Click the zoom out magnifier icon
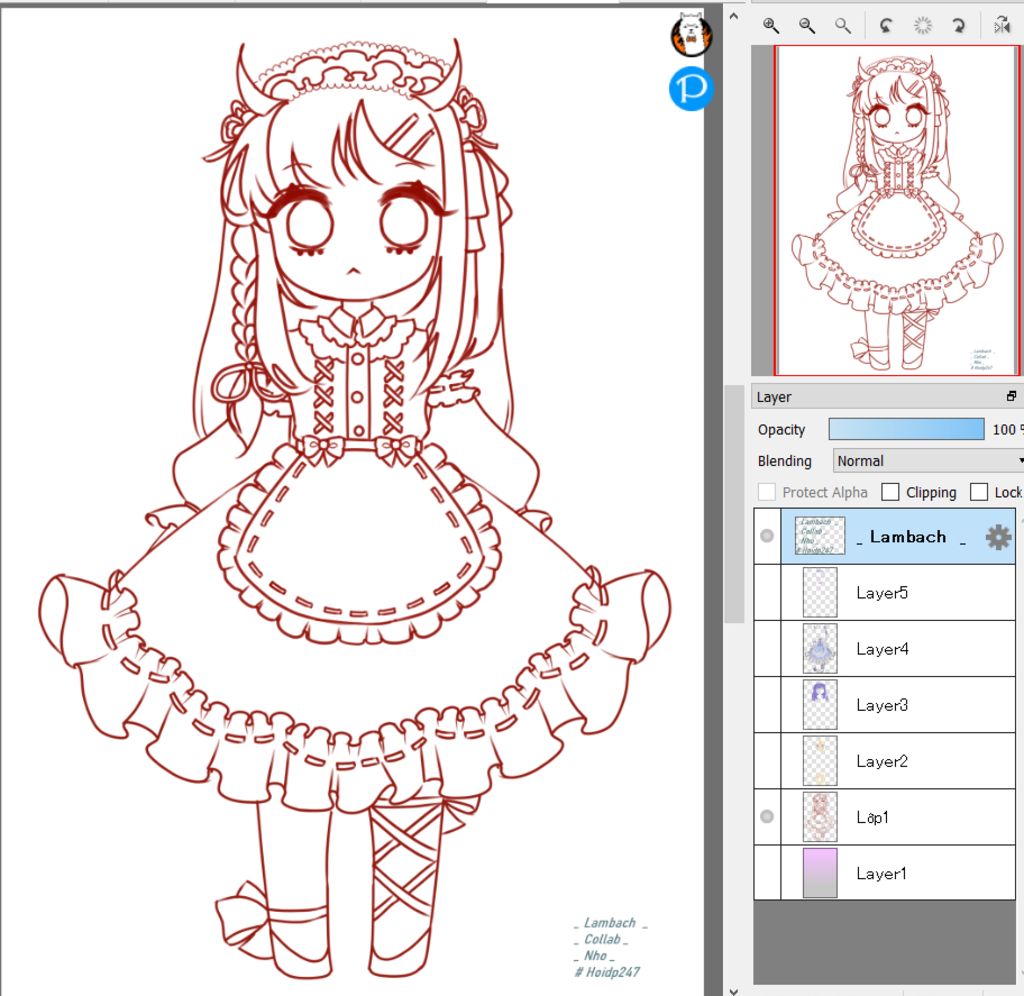This screenshot has height=996, width=1024. click(x=807, y=25)
